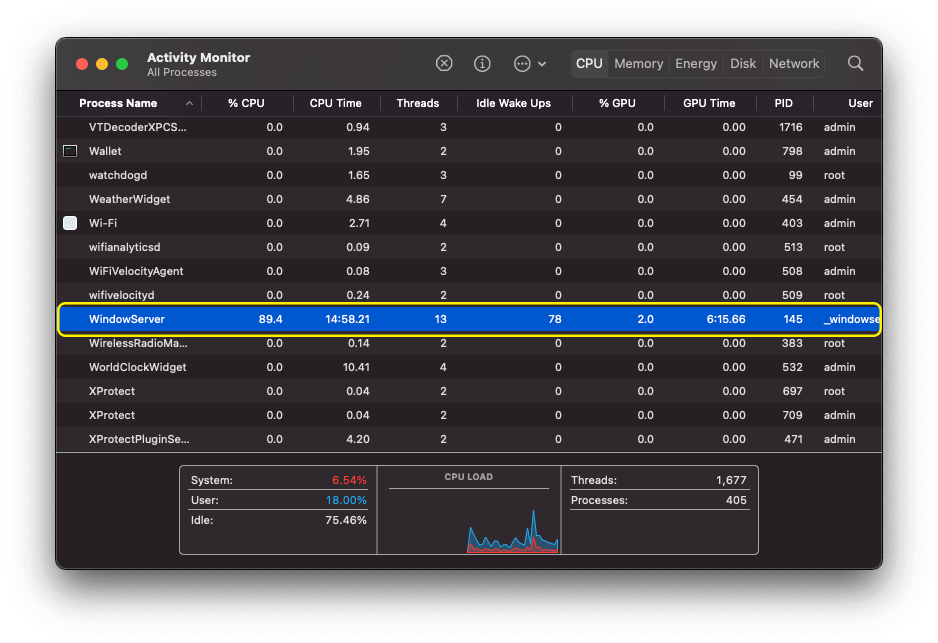Open the ellipsis action menu dropdown
The image size is (938, 643).
[528, 63]
